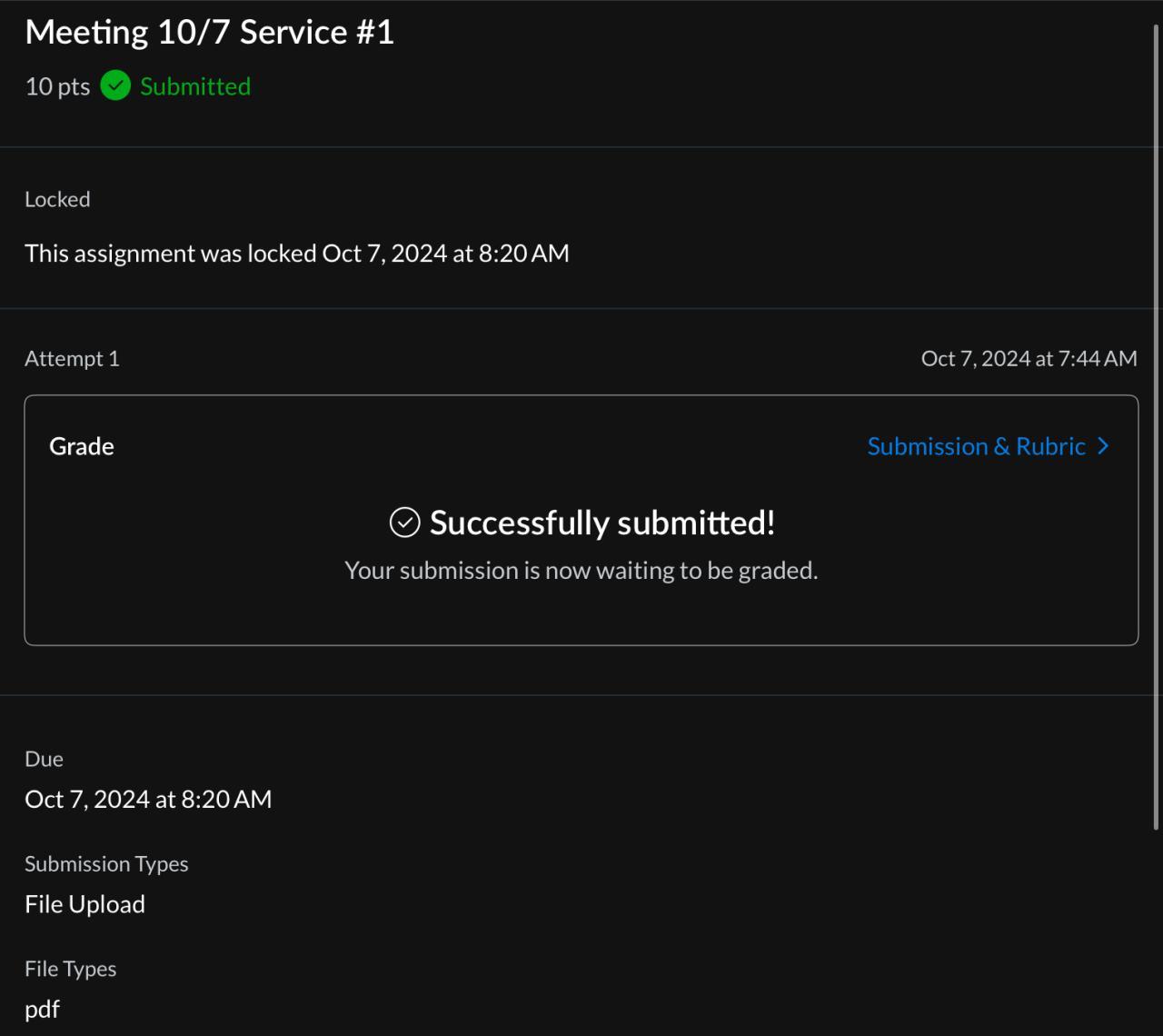Click the File Types label
The width and height of the screenshot is (1163, 1036).
point(70,969)
